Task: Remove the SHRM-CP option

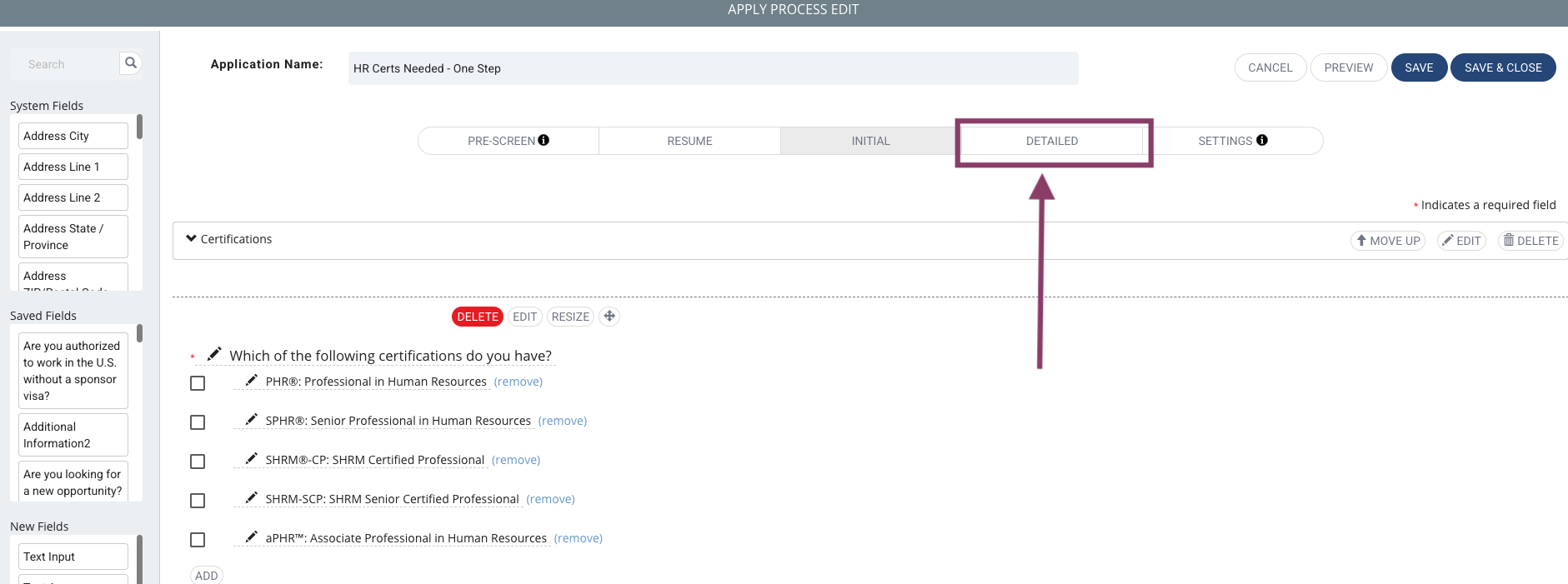Action: (516, 460)
